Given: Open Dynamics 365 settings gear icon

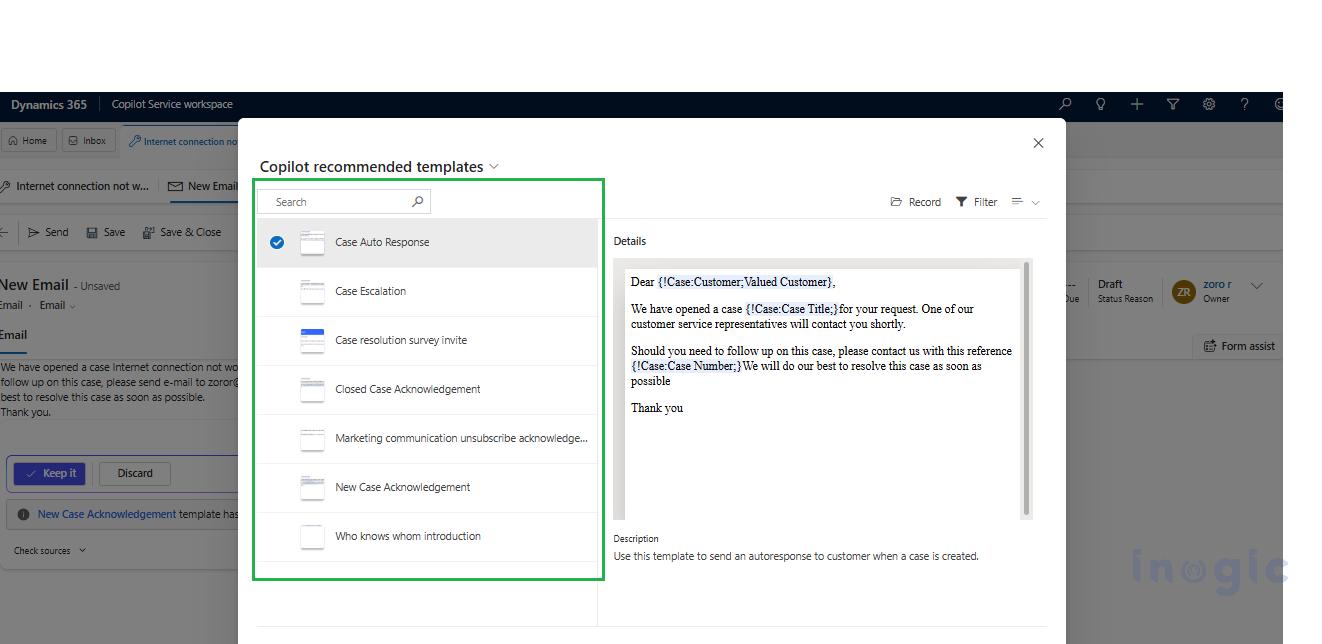Looking at the screenshot, I should (x=1209, y=104).
